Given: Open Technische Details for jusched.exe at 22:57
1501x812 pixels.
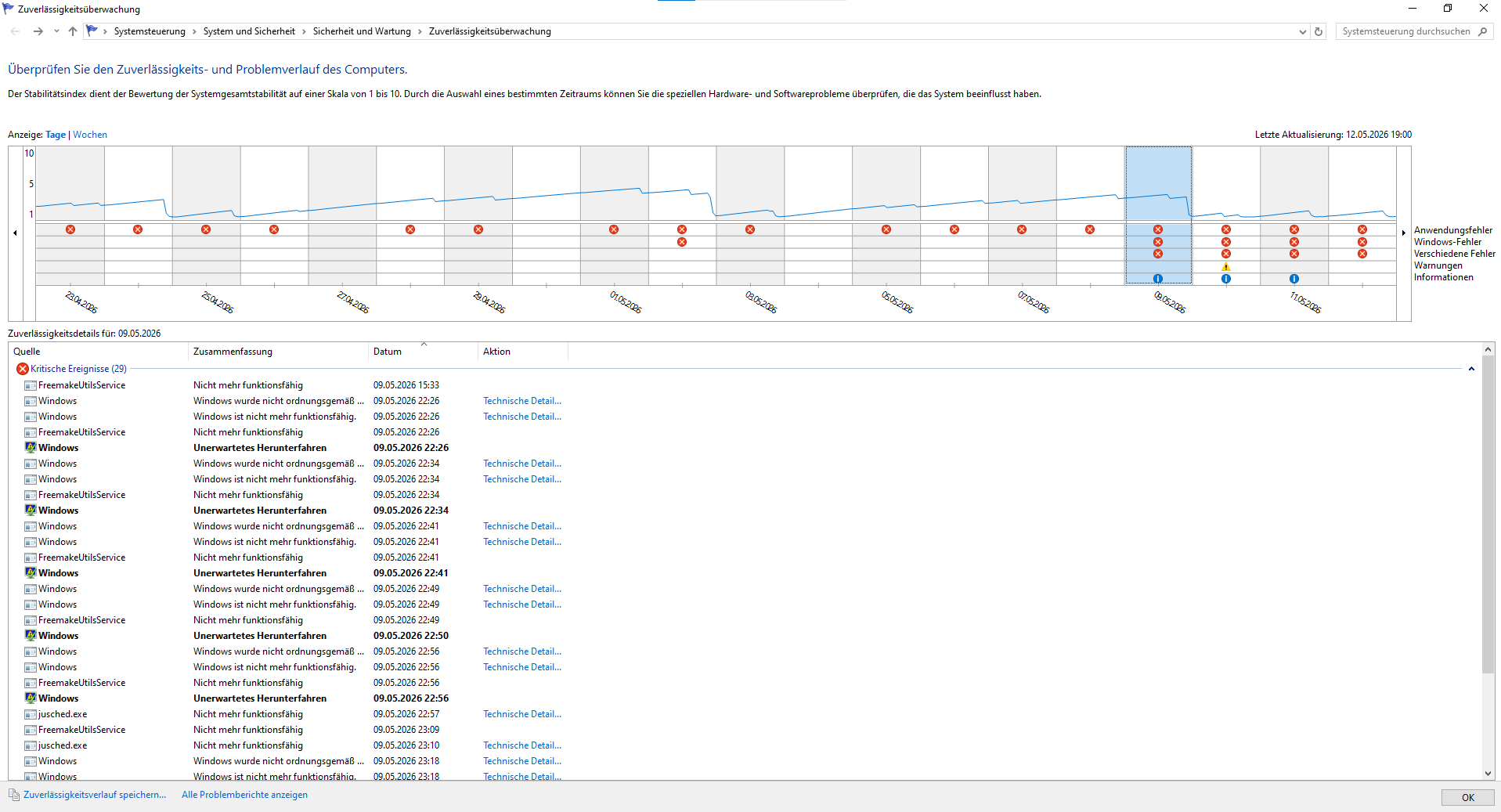Looking at the screenshot, I should (522, 714).
